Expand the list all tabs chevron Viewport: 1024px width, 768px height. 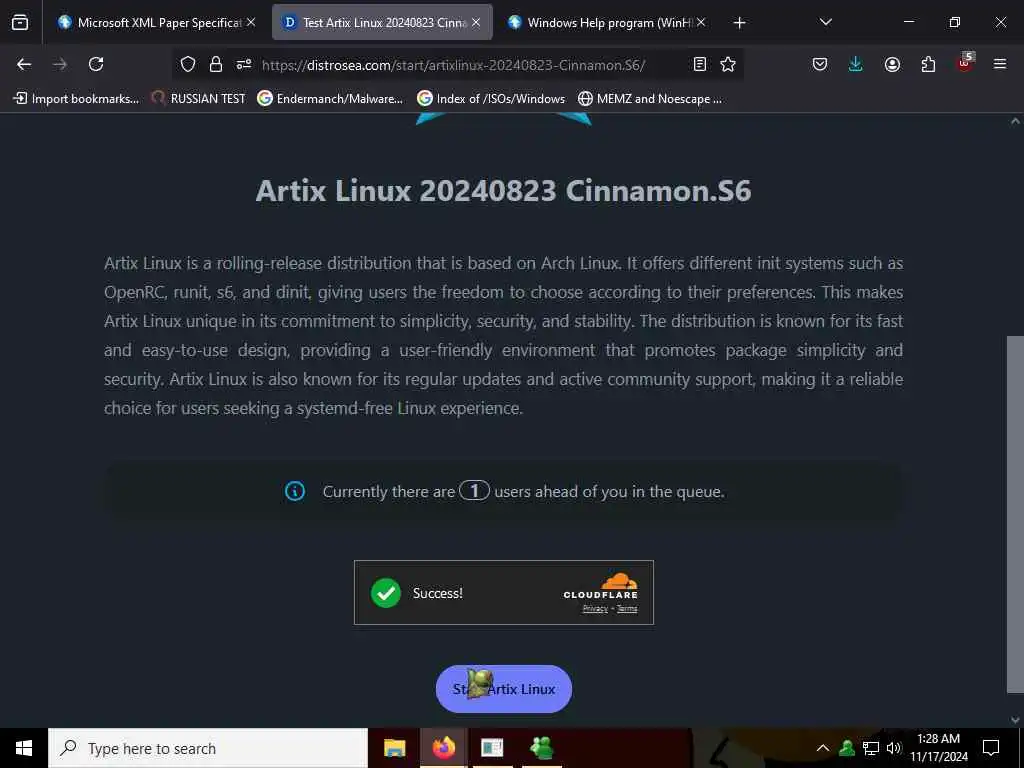[x=825, y=22]
